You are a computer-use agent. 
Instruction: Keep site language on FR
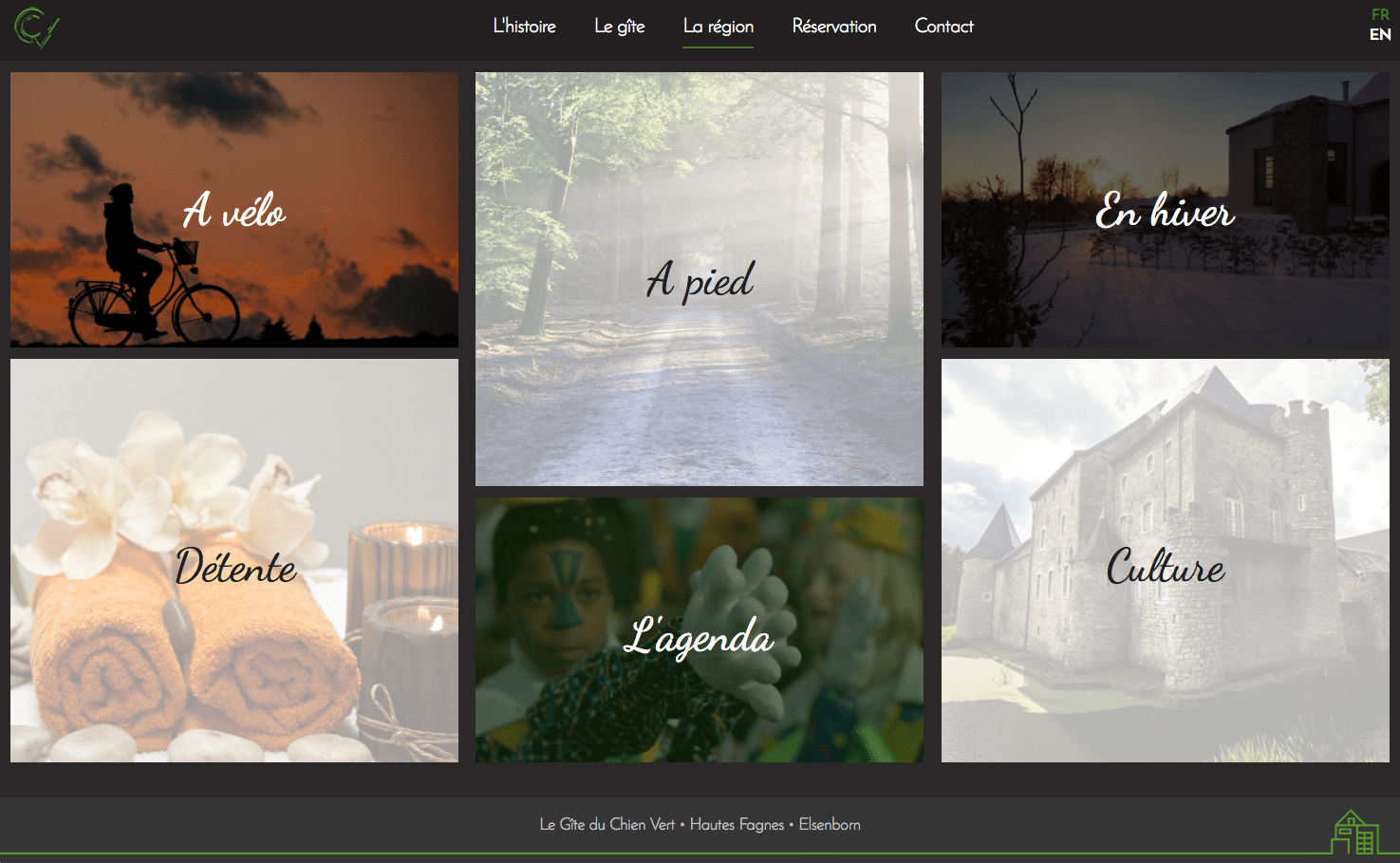coord(1378,14)
